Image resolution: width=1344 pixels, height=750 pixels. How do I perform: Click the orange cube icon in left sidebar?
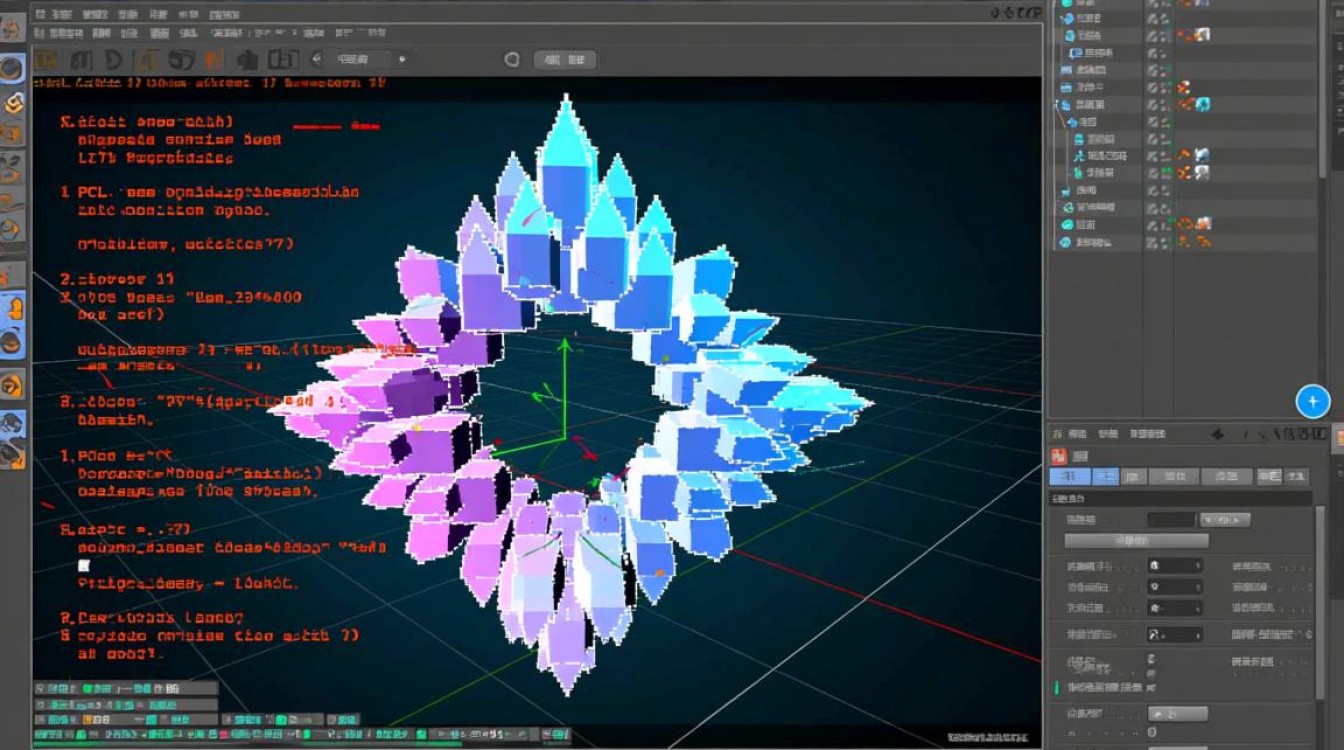pos(13,103)
